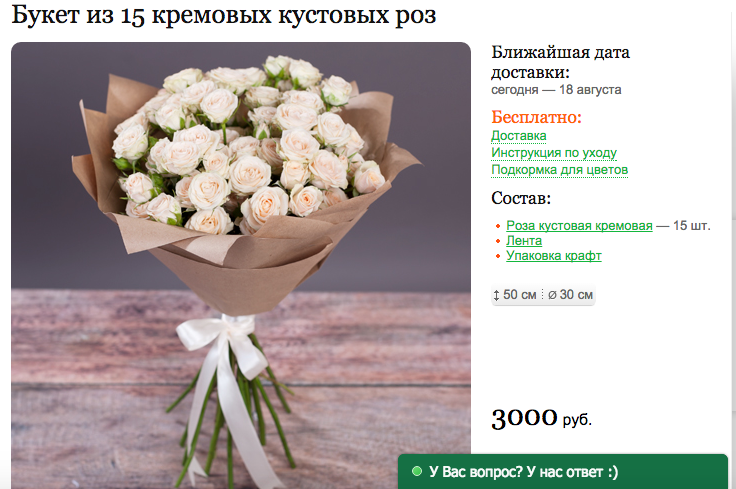Click the 50 см height value
The width and height of the screenshot is (736, 489).
tap(519, 295)
